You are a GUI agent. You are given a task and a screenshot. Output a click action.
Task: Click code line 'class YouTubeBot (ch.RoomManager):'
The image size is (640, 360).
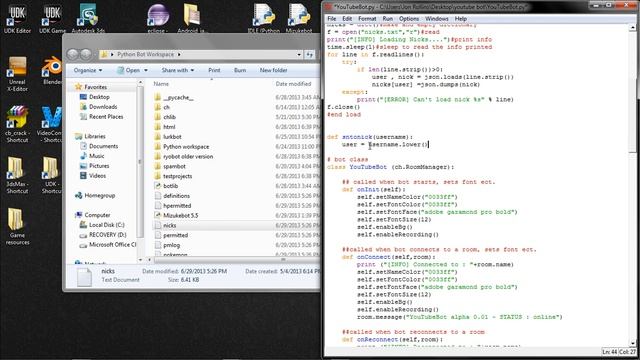pos(390,167)
